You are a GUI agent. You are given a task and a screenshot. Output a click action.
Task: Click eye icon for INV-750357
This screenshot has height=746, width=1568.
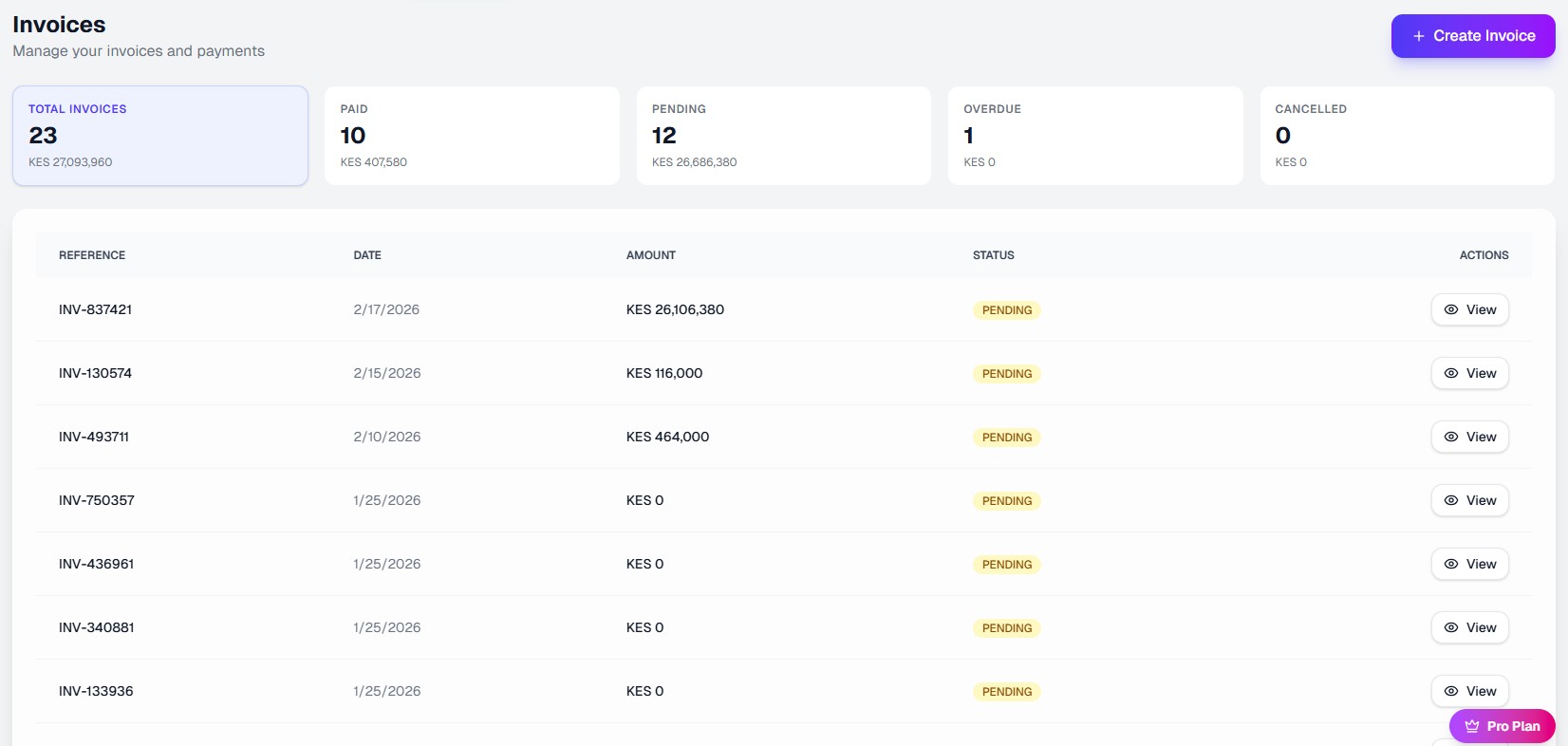[x=1451, y=500]
